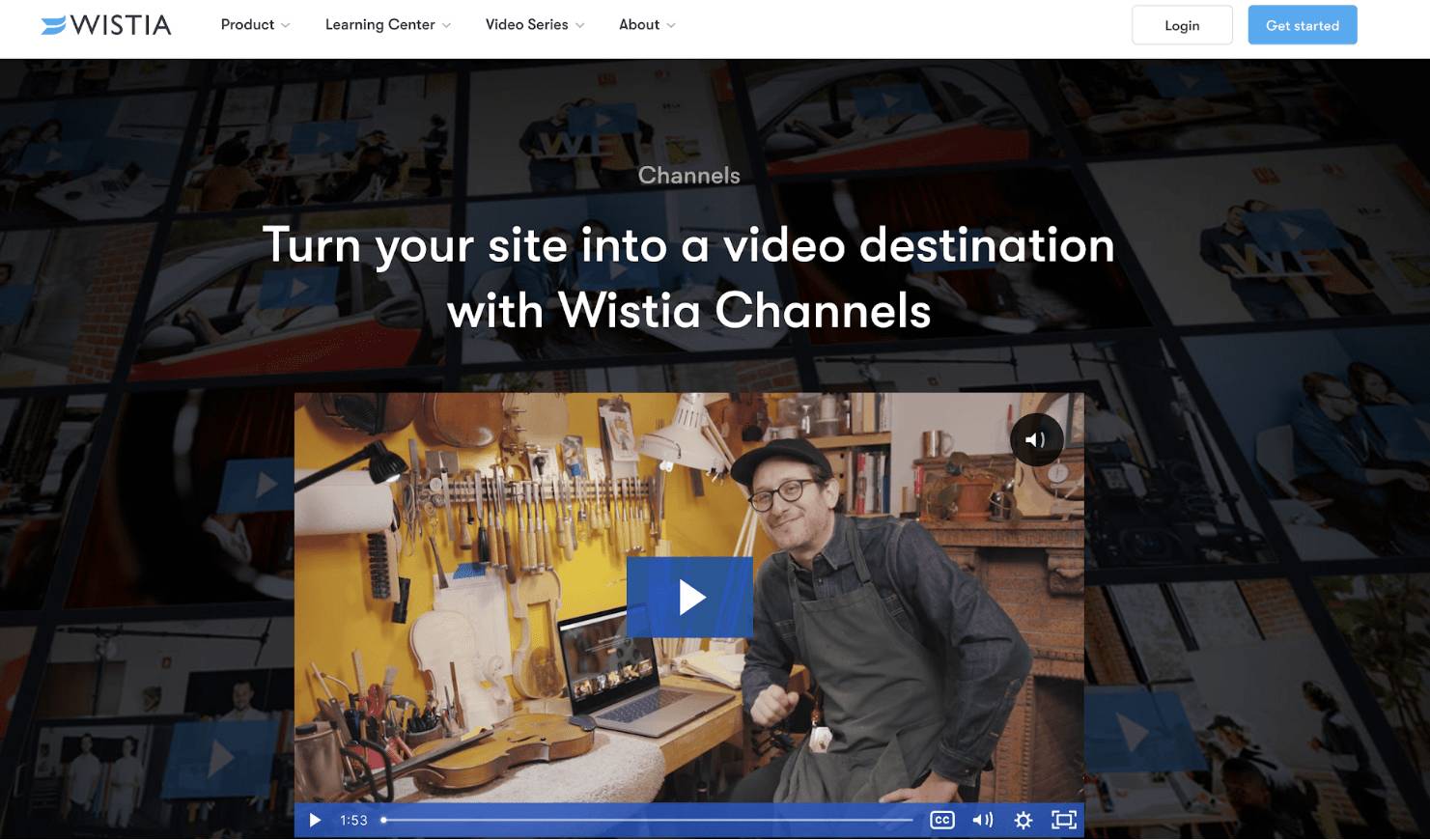Screen dimensions: 1430x840
Task: Click the Get started button
Action: point(1302,25)
